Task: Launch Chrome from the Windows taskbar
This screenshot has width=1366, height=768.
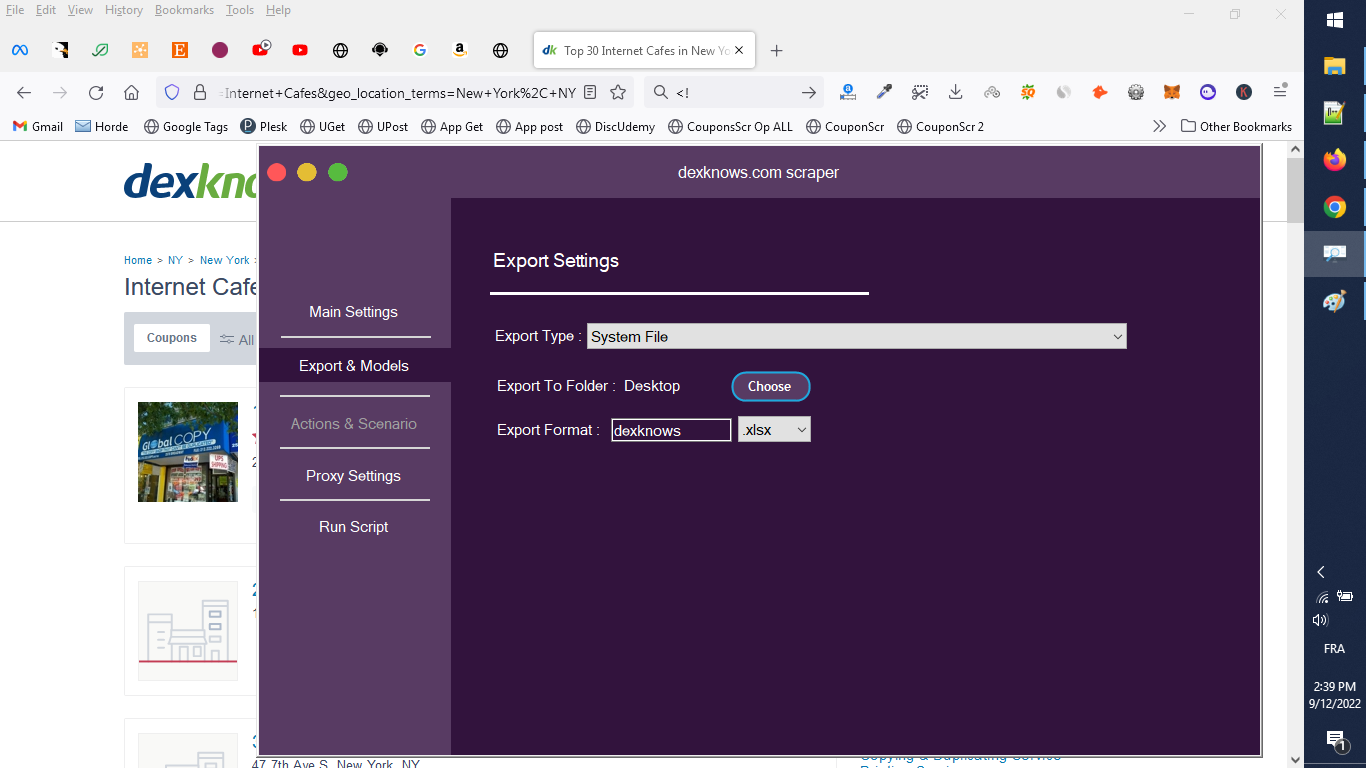Action: click(x=1335, y=207)
